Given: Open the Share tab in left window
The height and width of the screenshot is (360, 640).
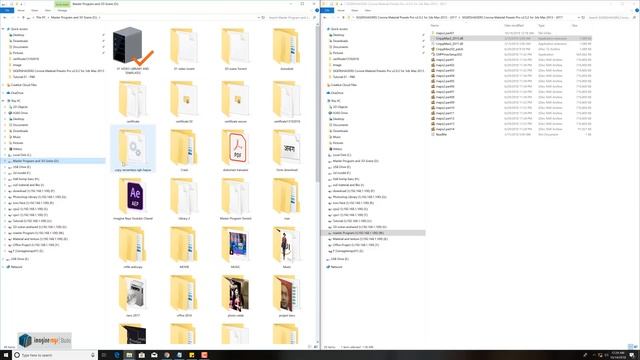Looking at the screenshot, I should (35, 10).
